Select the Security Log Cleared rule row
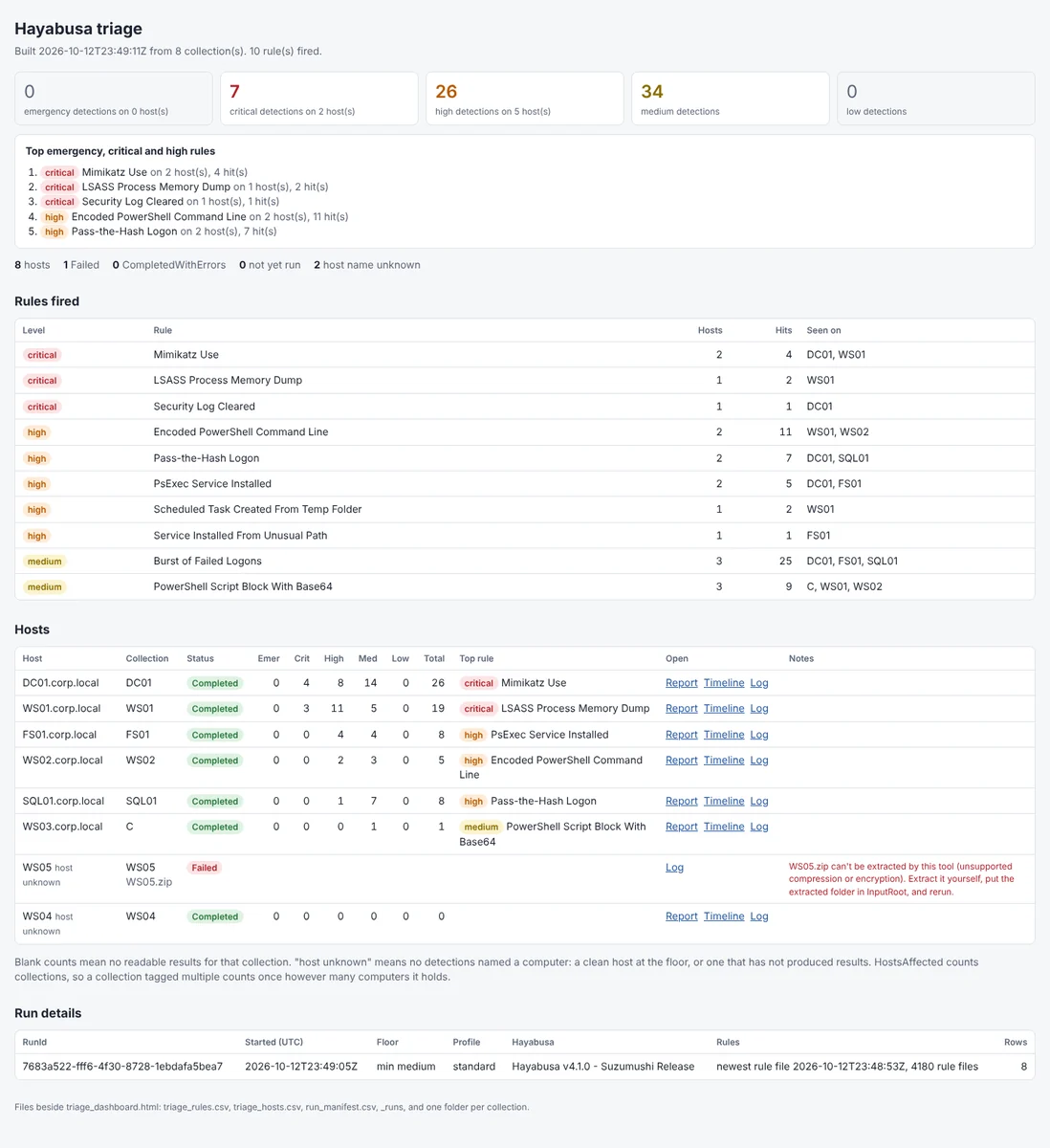1050x1148 pixels. pos(524,407)
